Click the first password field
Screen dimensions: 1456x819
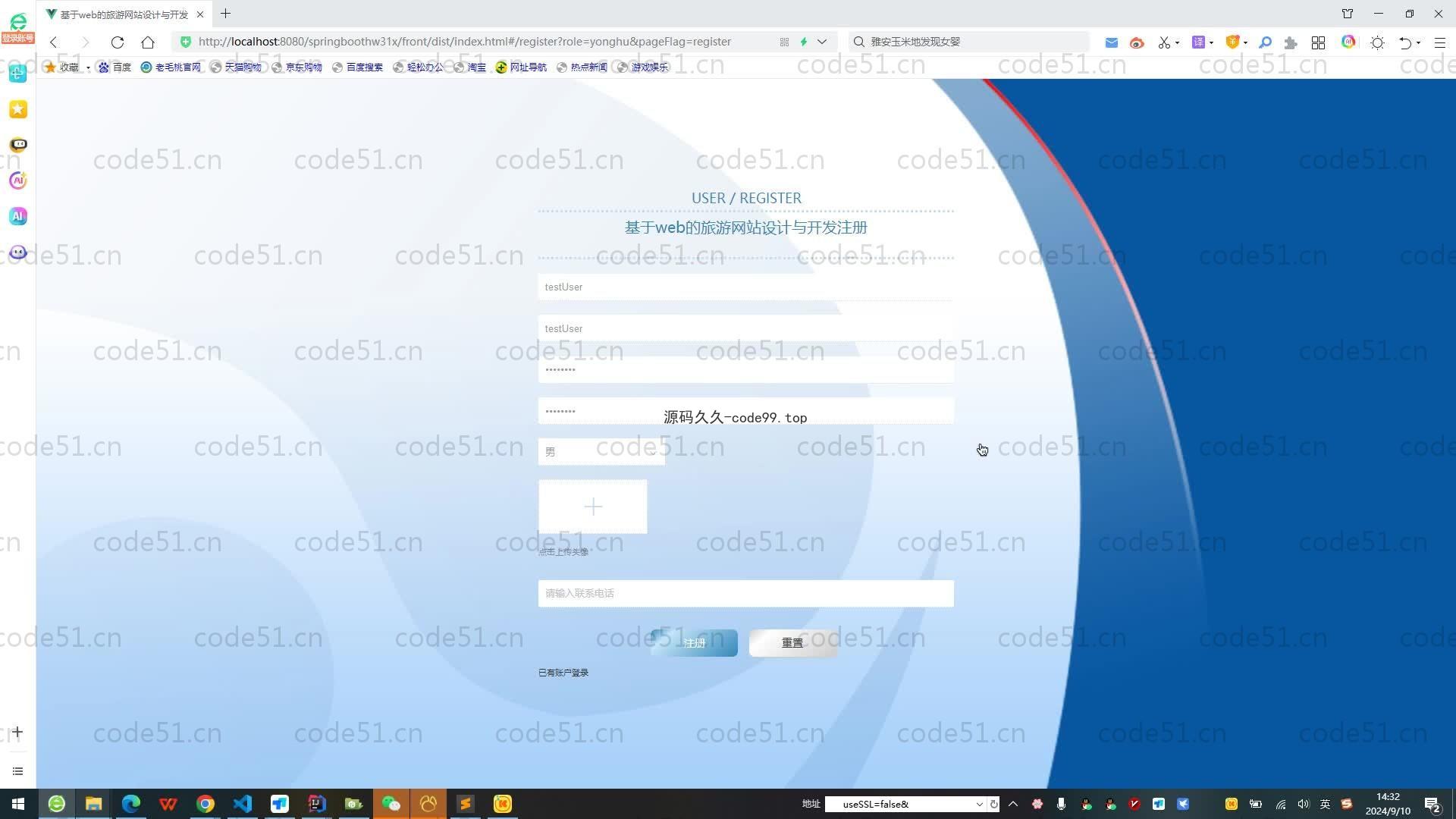(745, 369)
